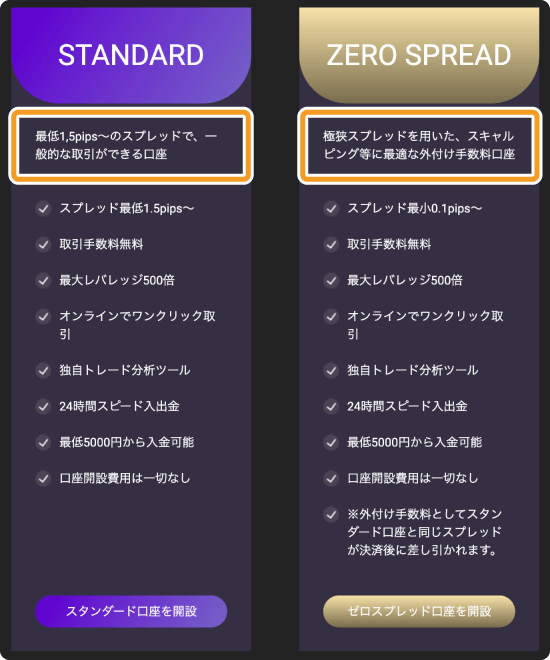Click check icon by 24時間スピード入出金 in Standard column
550x660 pixels.
43,406
